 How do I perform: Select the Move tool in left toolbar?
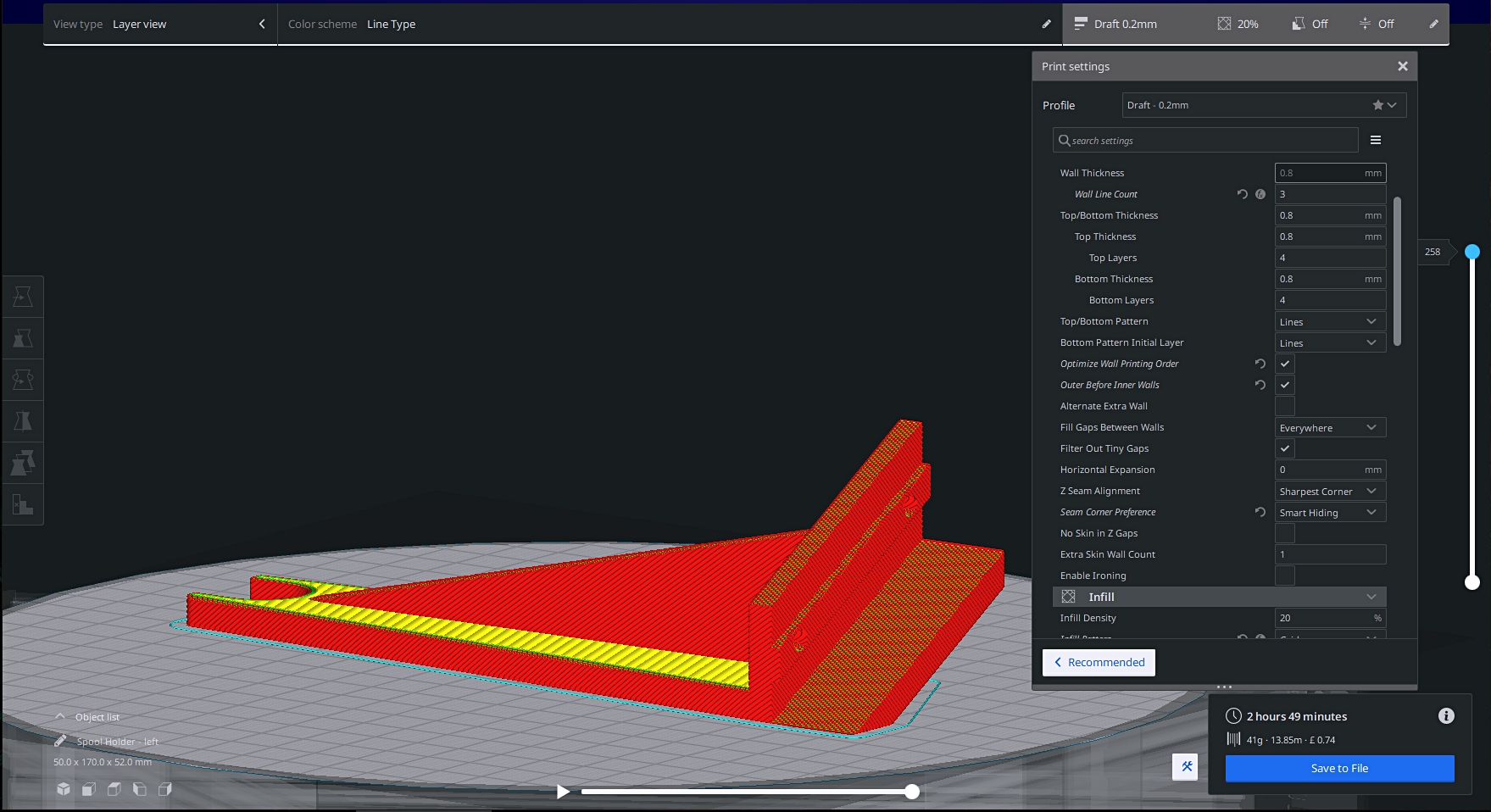click(23, 297)
